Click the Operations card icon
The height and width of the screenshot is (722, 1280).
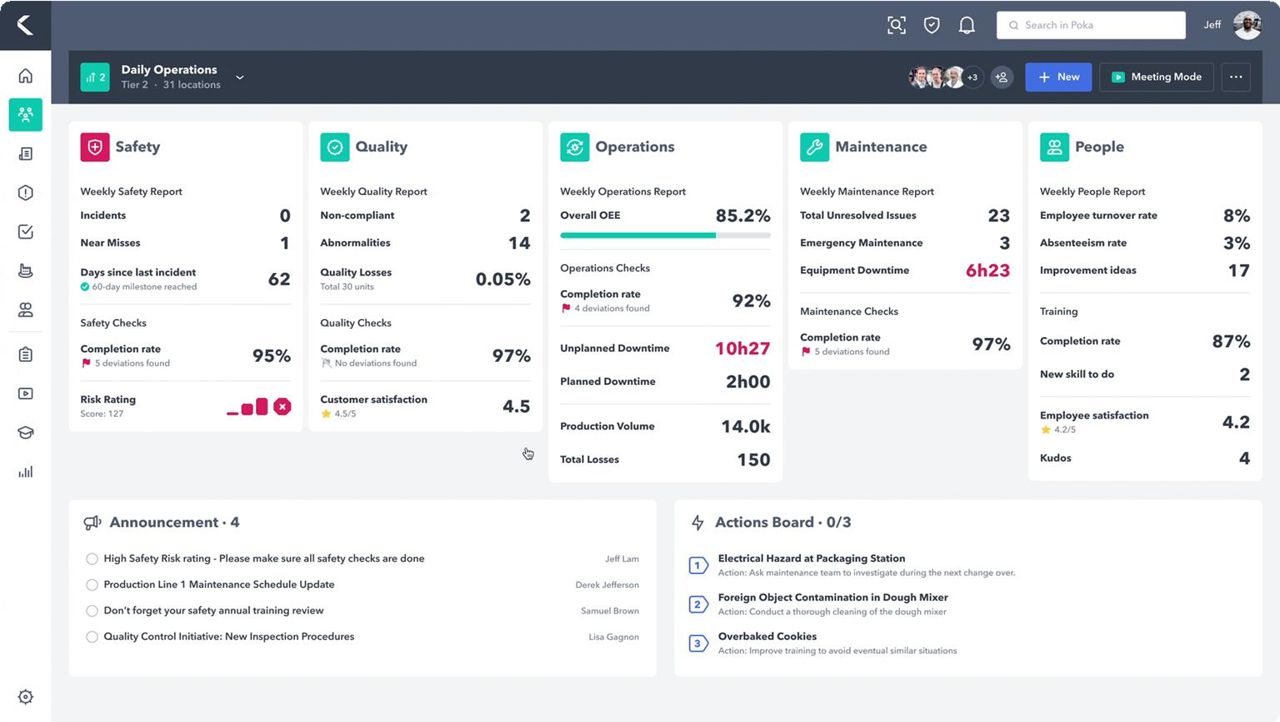pos(575,147)
